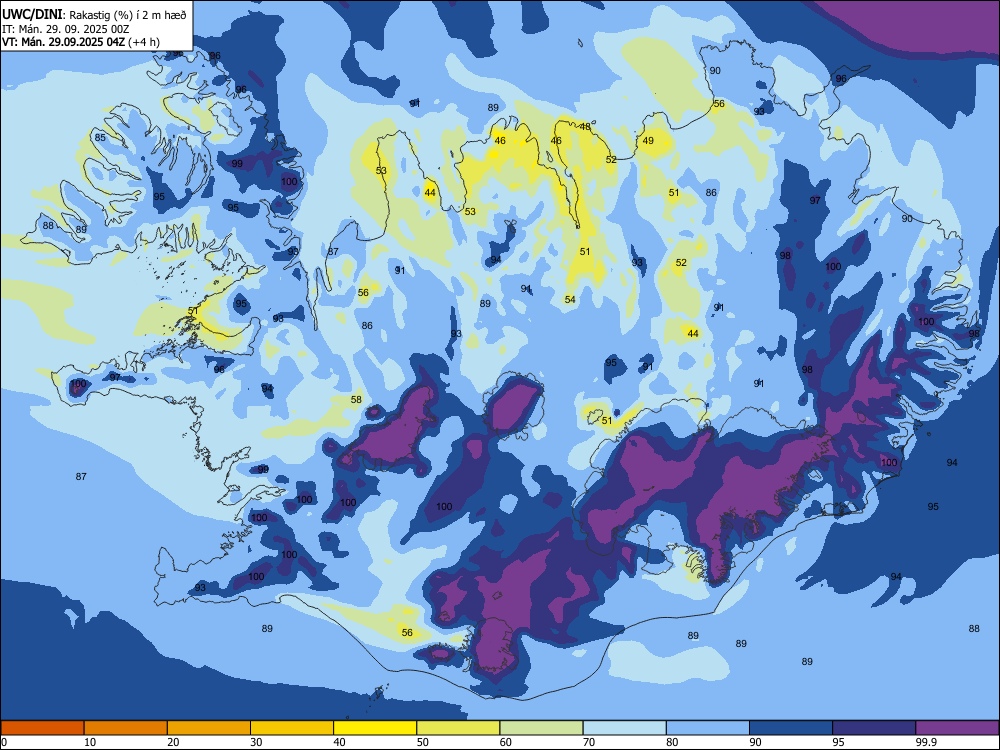Screen dimensions: 1000x750
Task: Click the '48' humidity value on map
Action: [x=585, y=126]
